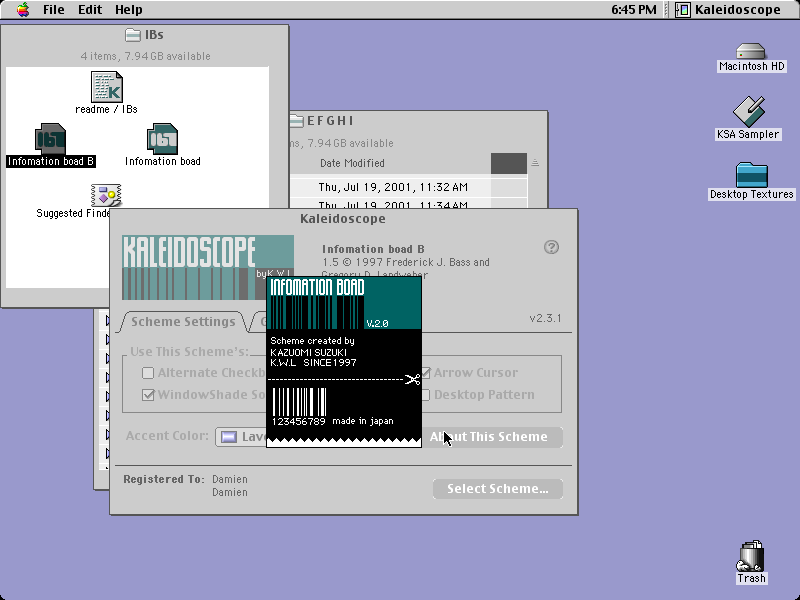Toggle the Desktop Pattern checkbox
The width and height of the screenshot is (800, 600).
426,395
